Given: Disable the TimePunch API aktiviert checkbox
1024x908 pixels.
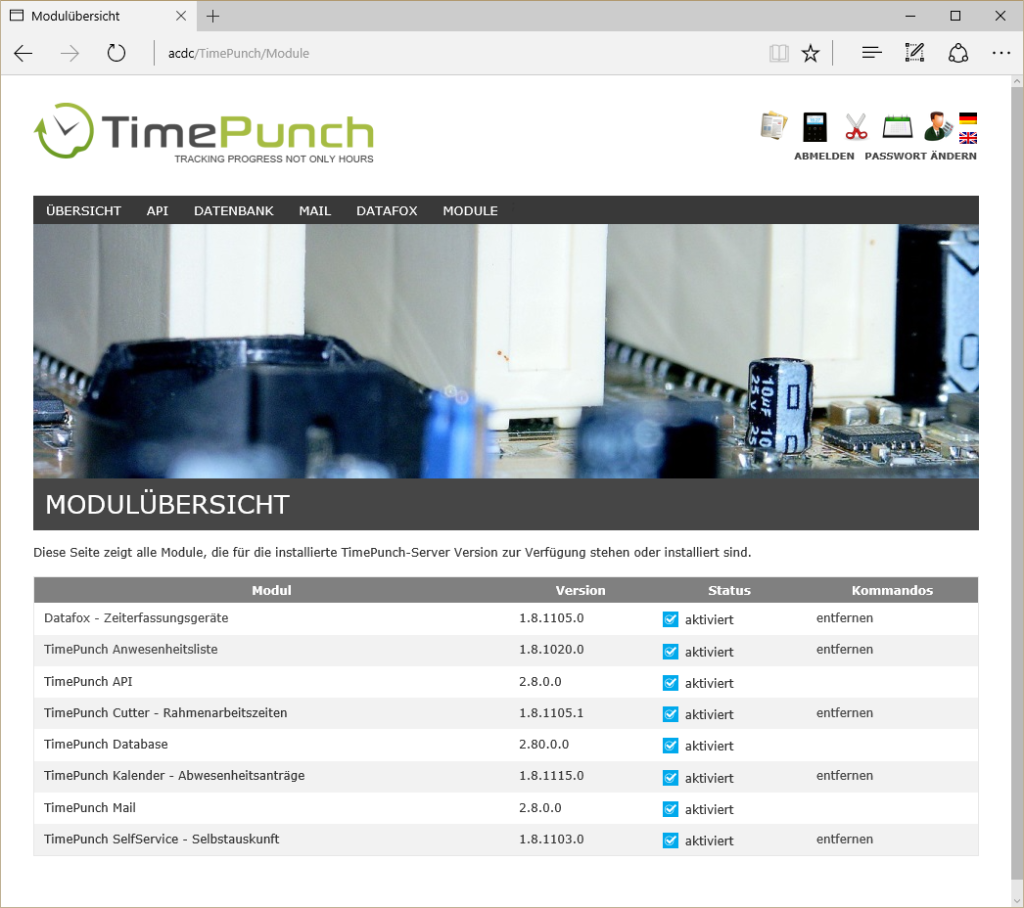Looking at the screenshot, I should click(670, 682).
